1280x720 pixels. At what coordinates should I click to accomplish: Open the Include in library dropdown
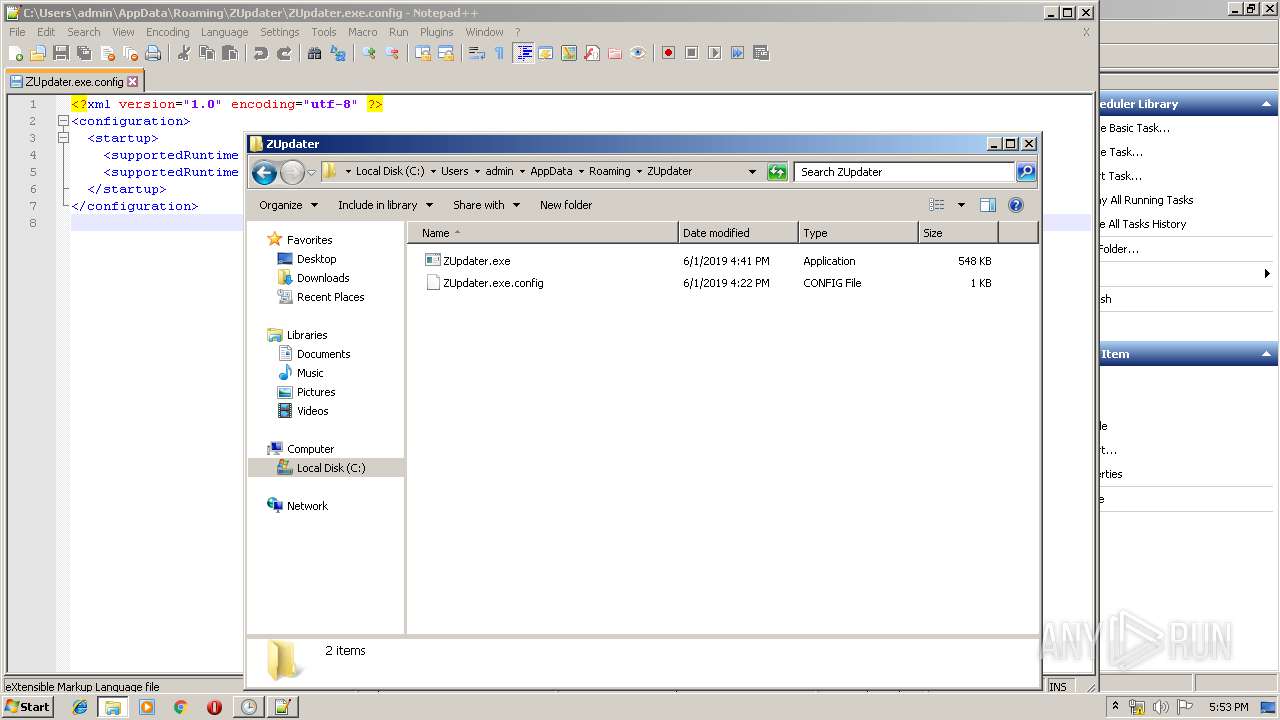[385, 205]
